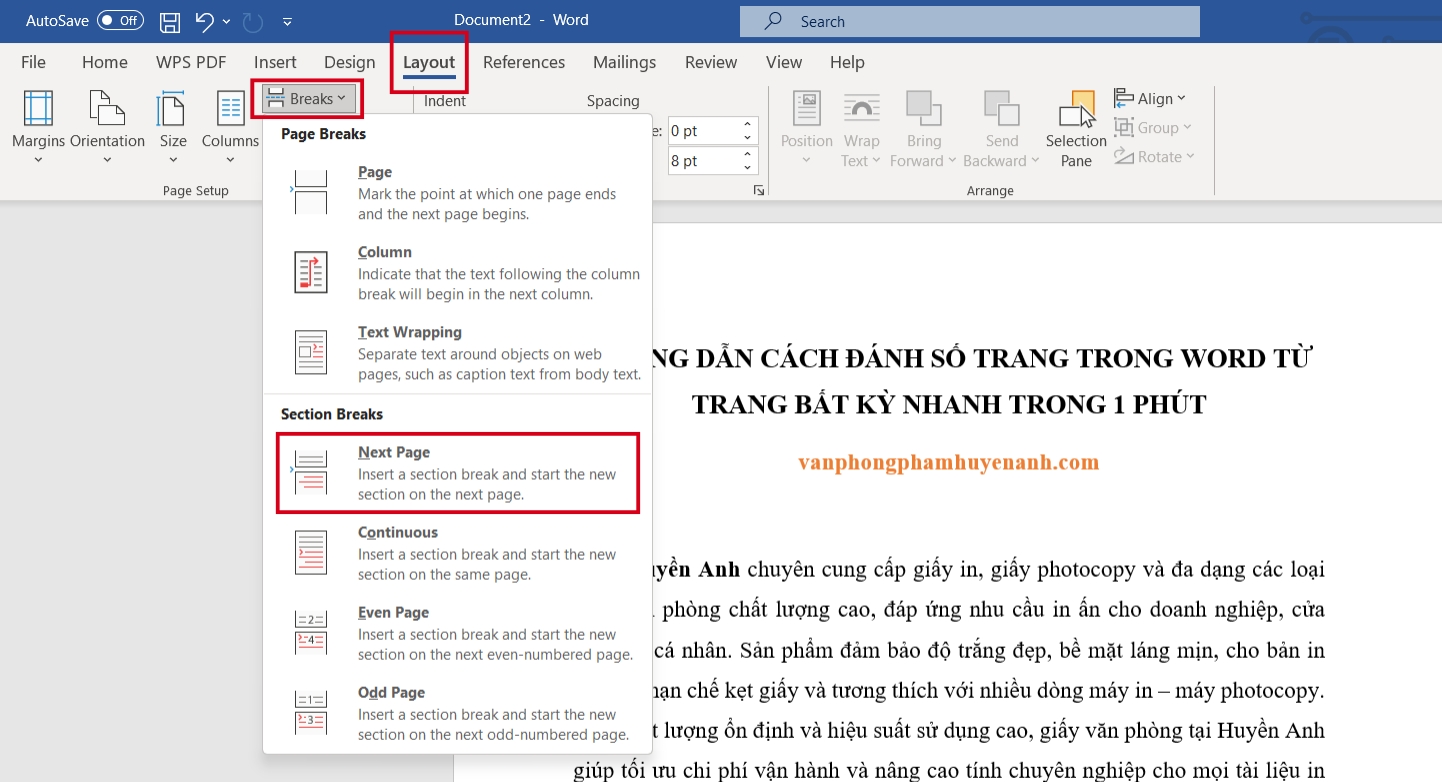Choose Next Page section break
Viewport: 1442px width, 782px height.
pos(457,472)
